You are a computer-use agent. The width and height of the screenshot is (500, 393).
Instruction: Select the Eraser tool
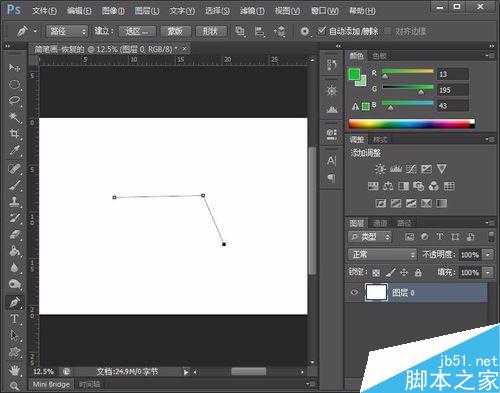(14, 235)
